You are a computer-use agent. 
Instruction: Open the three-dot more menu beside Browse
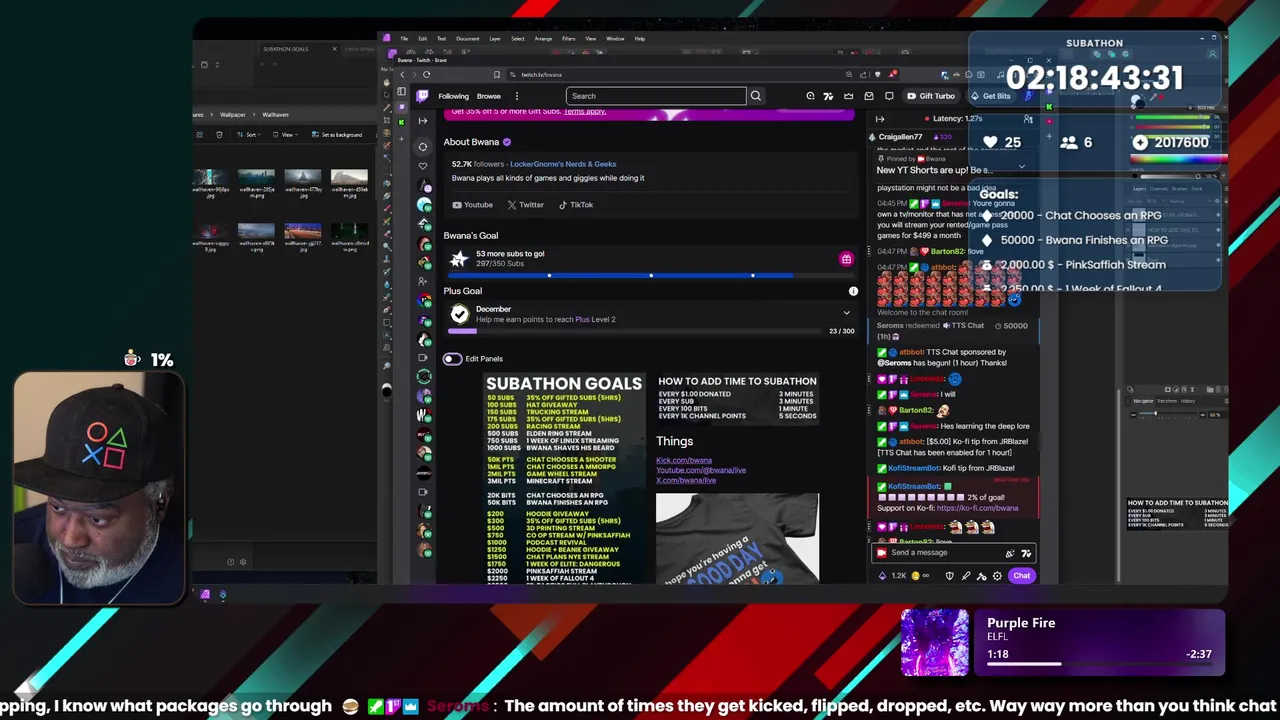[x=516, y=96]
